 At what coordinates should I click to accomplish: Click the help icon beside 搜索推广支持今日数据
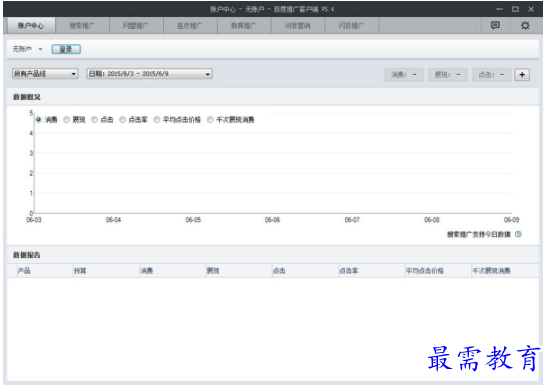click(x=518, y=234)
